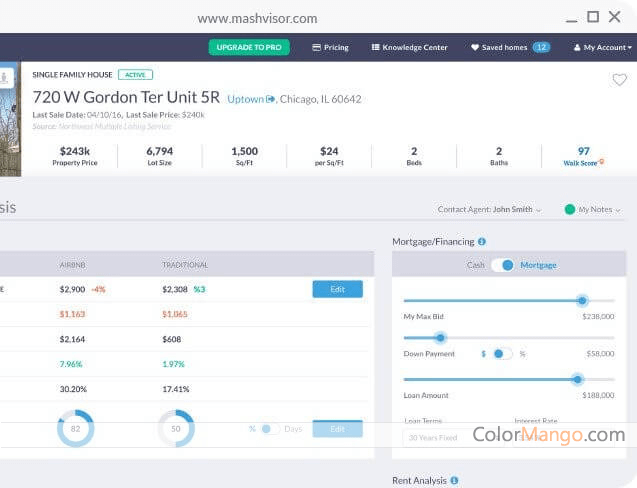Click the heart favorite icon for this property
This screenshot has height=488, width=637.
point(619,80)
